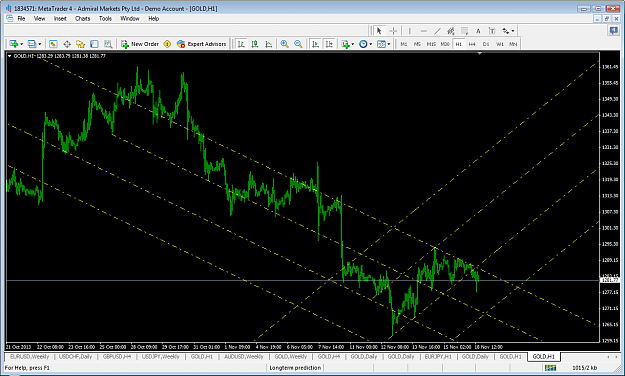
Task: Switch chart to Bar Chart mode
Action: tap(241, 44)
